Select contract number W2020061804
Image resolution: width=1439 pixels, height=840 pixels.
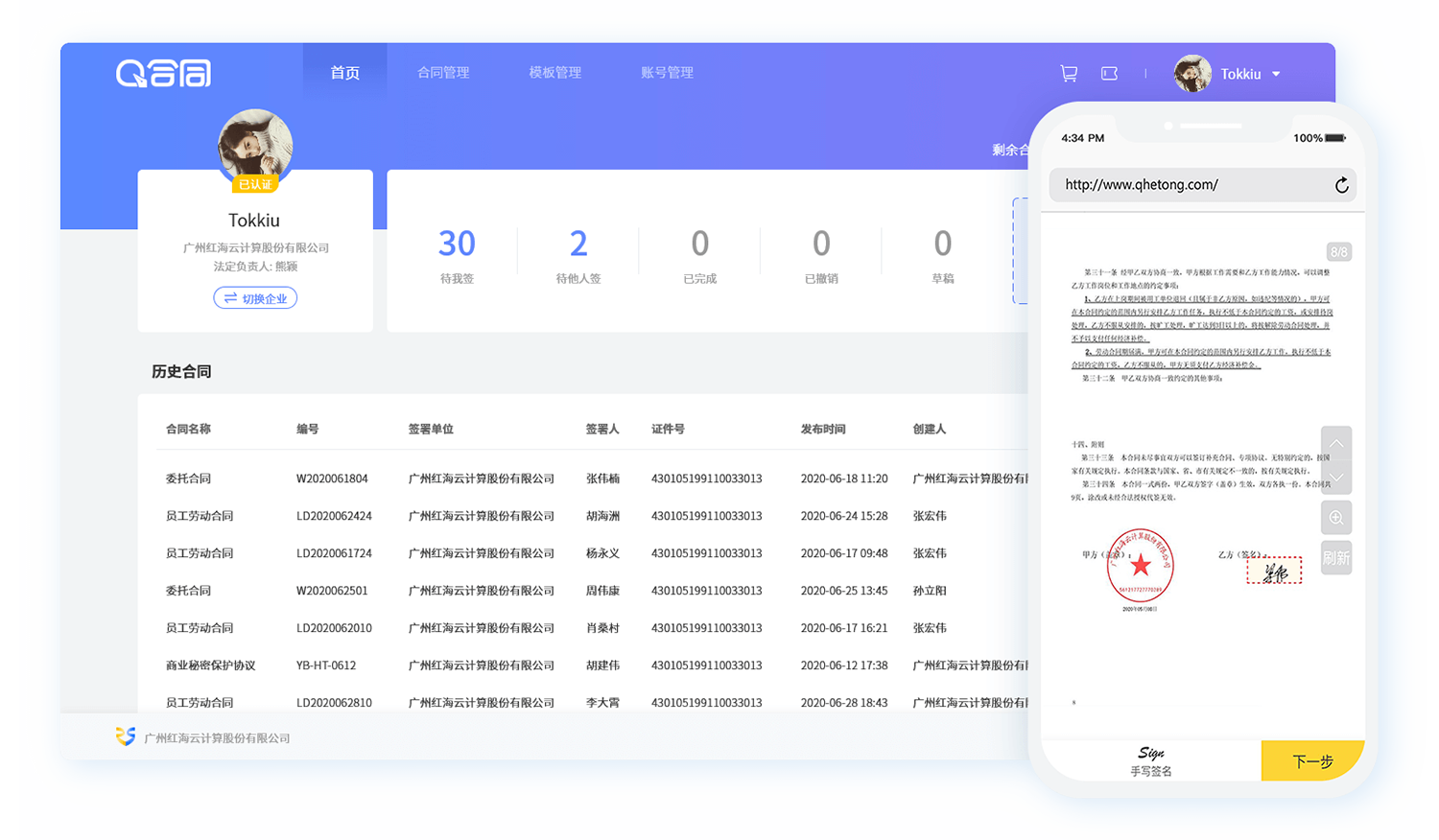tap(332, 478)
